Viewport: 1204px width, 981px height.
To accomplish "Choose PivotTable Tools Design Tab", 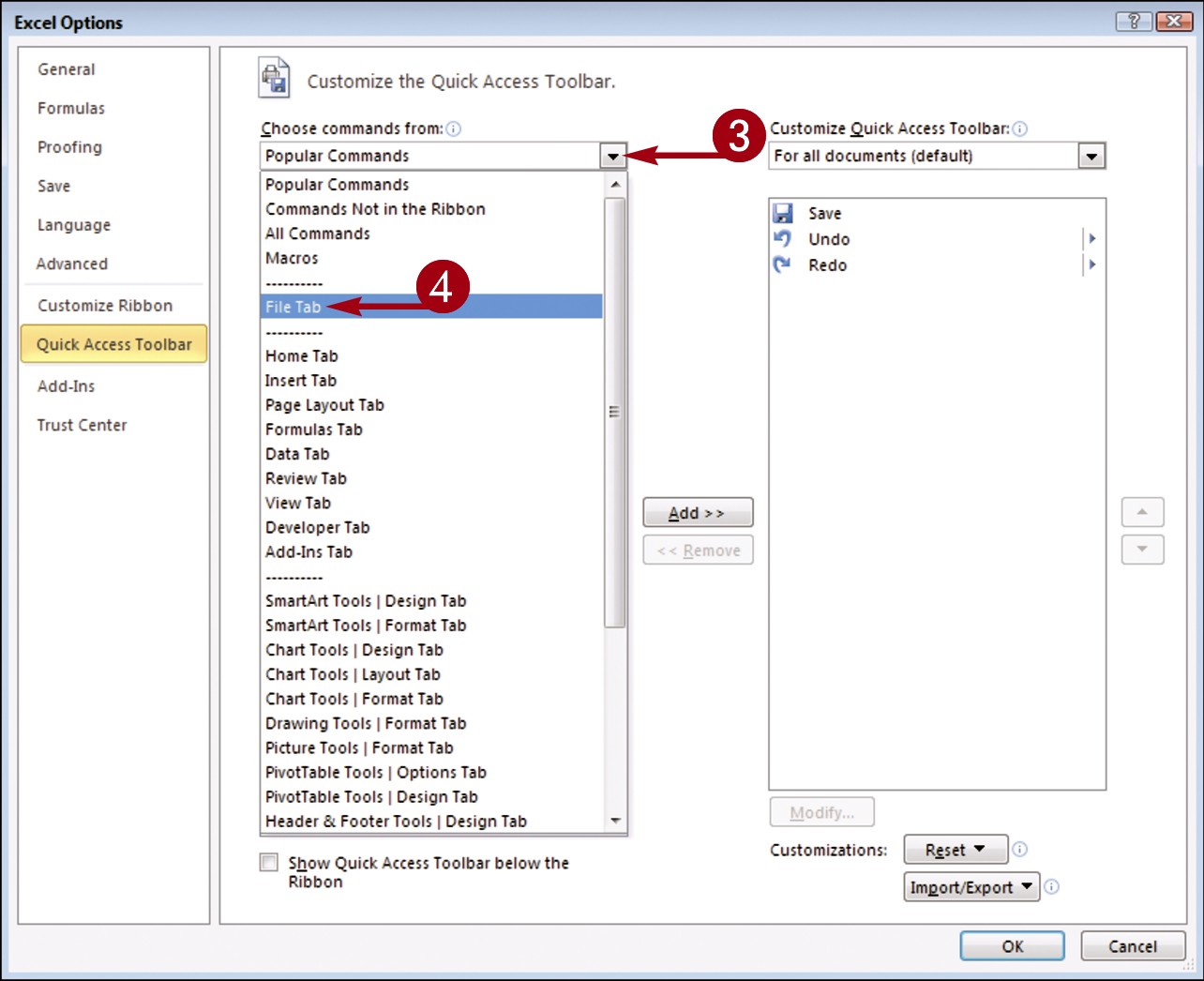I will click(x=431, y=797).
